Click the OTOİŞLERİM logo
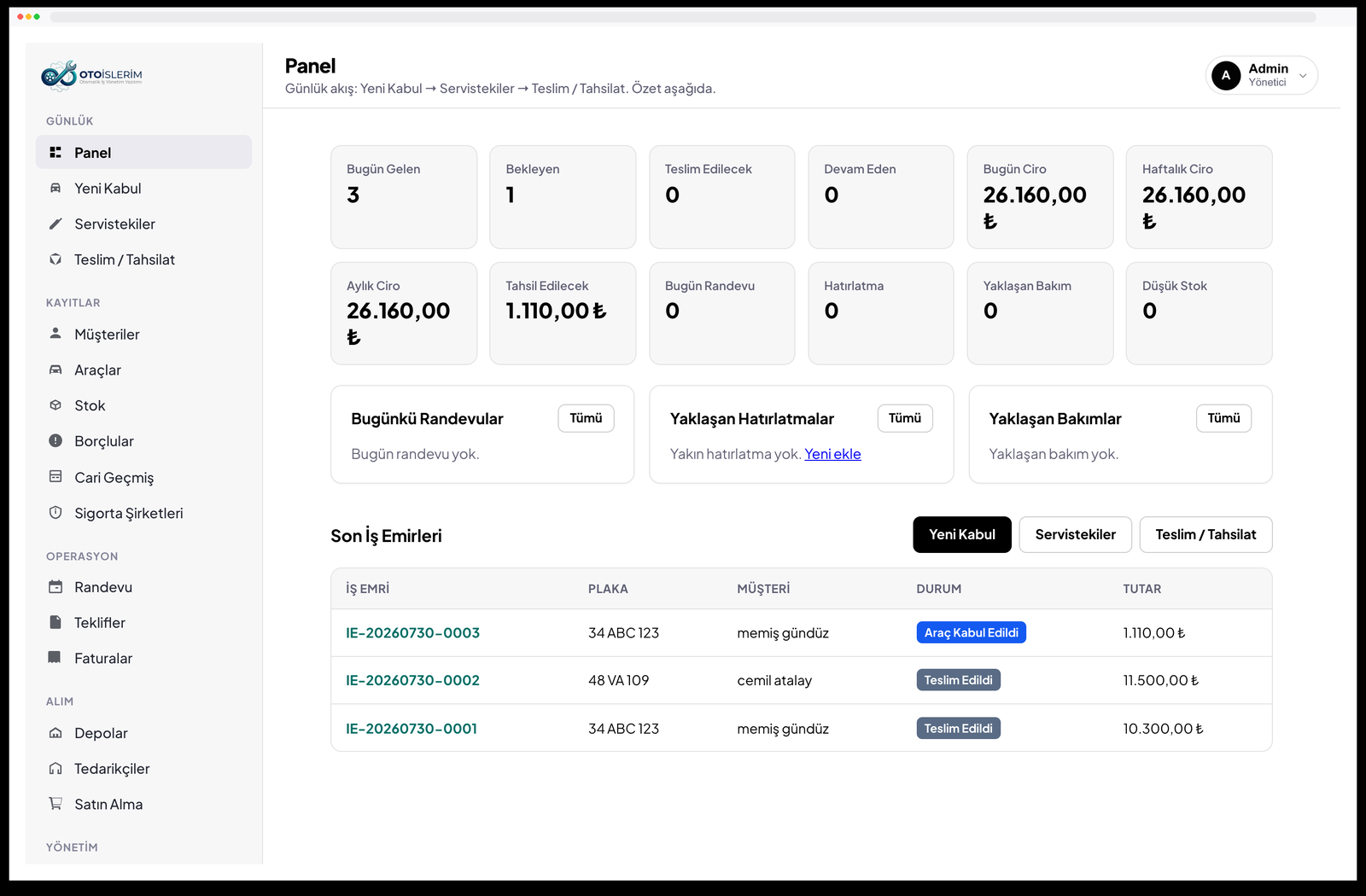Viewport: 1366px width, 896px height. pyautogui.click(x=91, y=75)
